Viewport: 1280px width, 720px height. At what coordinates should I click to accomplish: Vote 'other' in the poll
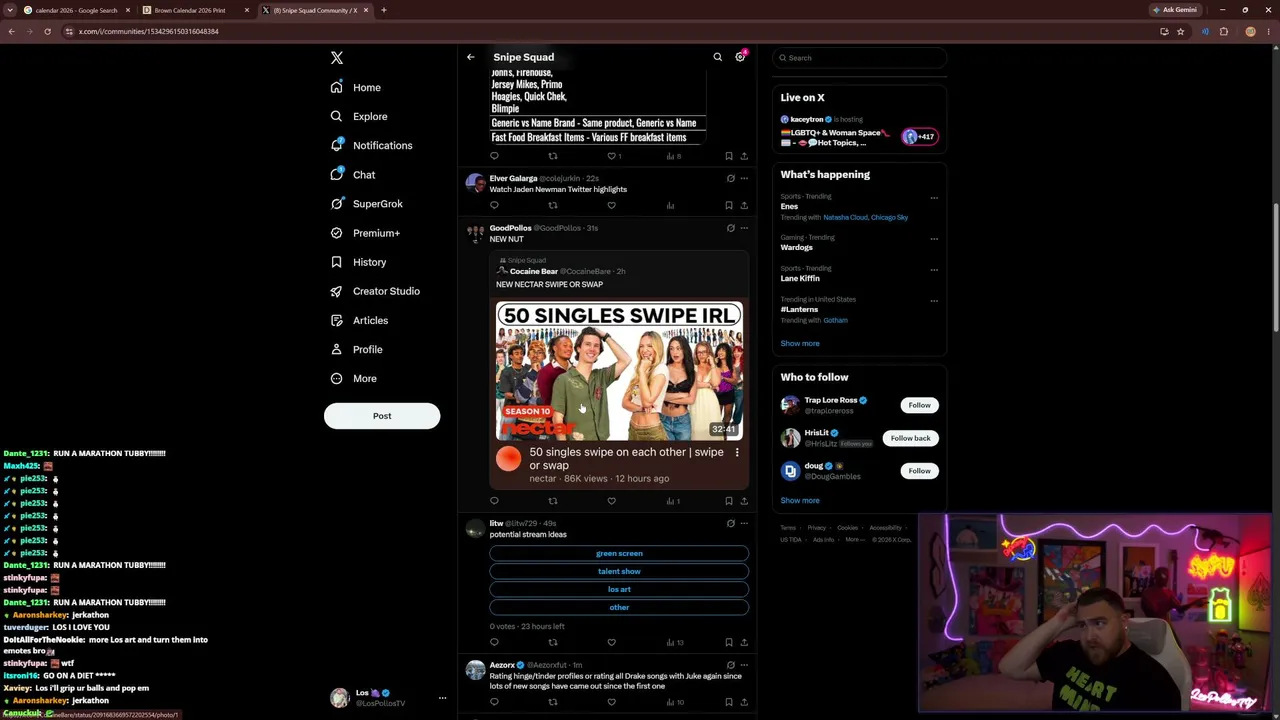coord(619,608)
